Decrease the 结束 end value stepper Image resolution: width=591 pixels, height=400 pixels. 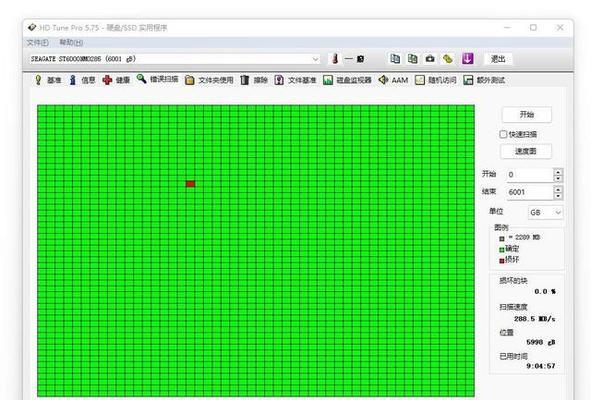tap(558, 196)
